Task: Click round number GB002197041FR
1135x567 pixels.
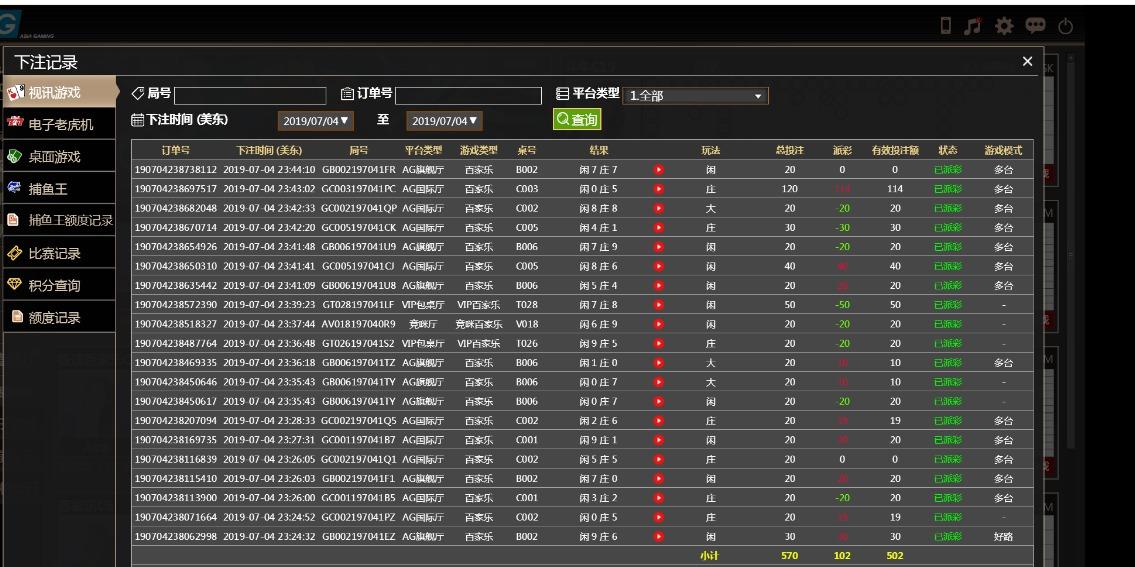Action: [359, 170]
